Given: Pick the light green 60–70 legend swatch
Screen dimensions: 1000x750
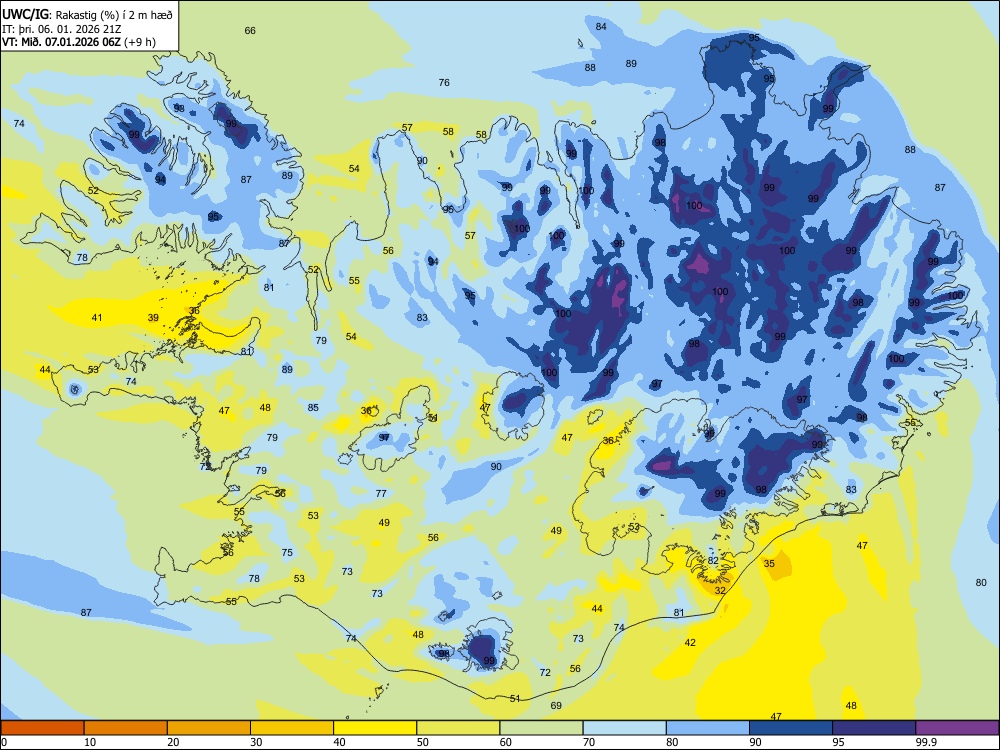Looking at the screenshot, I should (x=541, y=728).
